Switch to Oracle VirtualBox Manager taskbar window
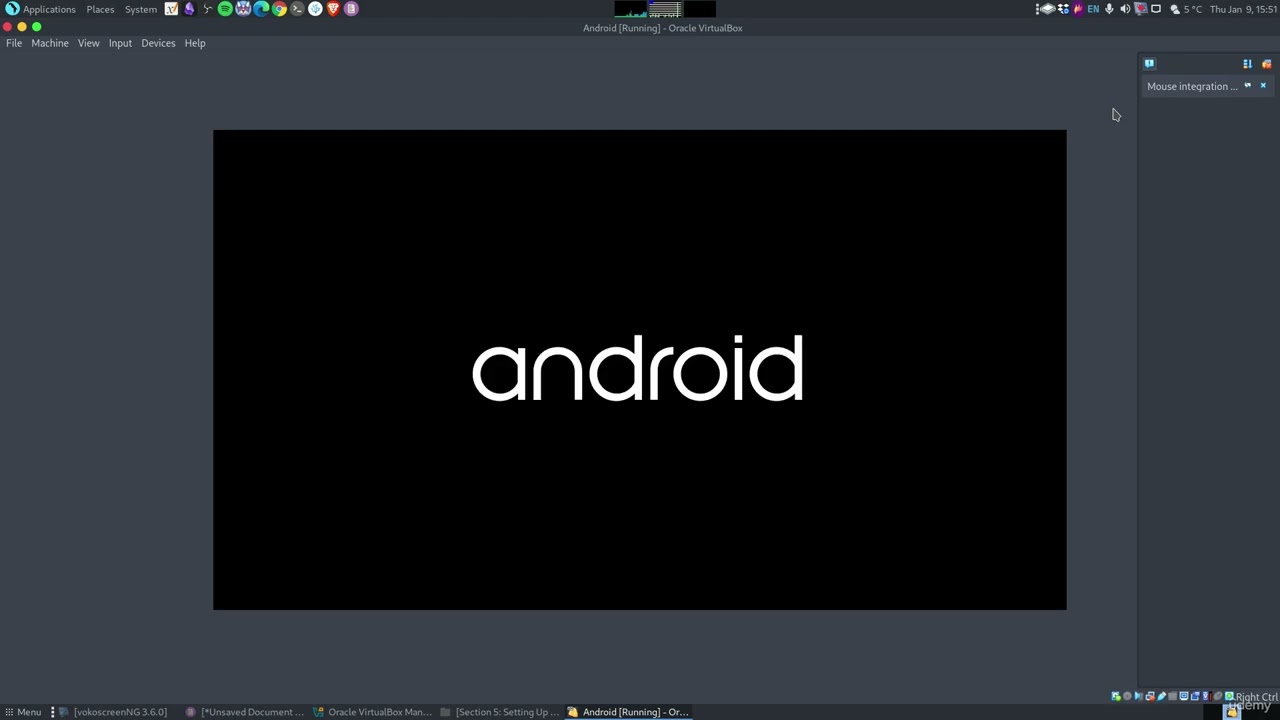 point(372,712)
